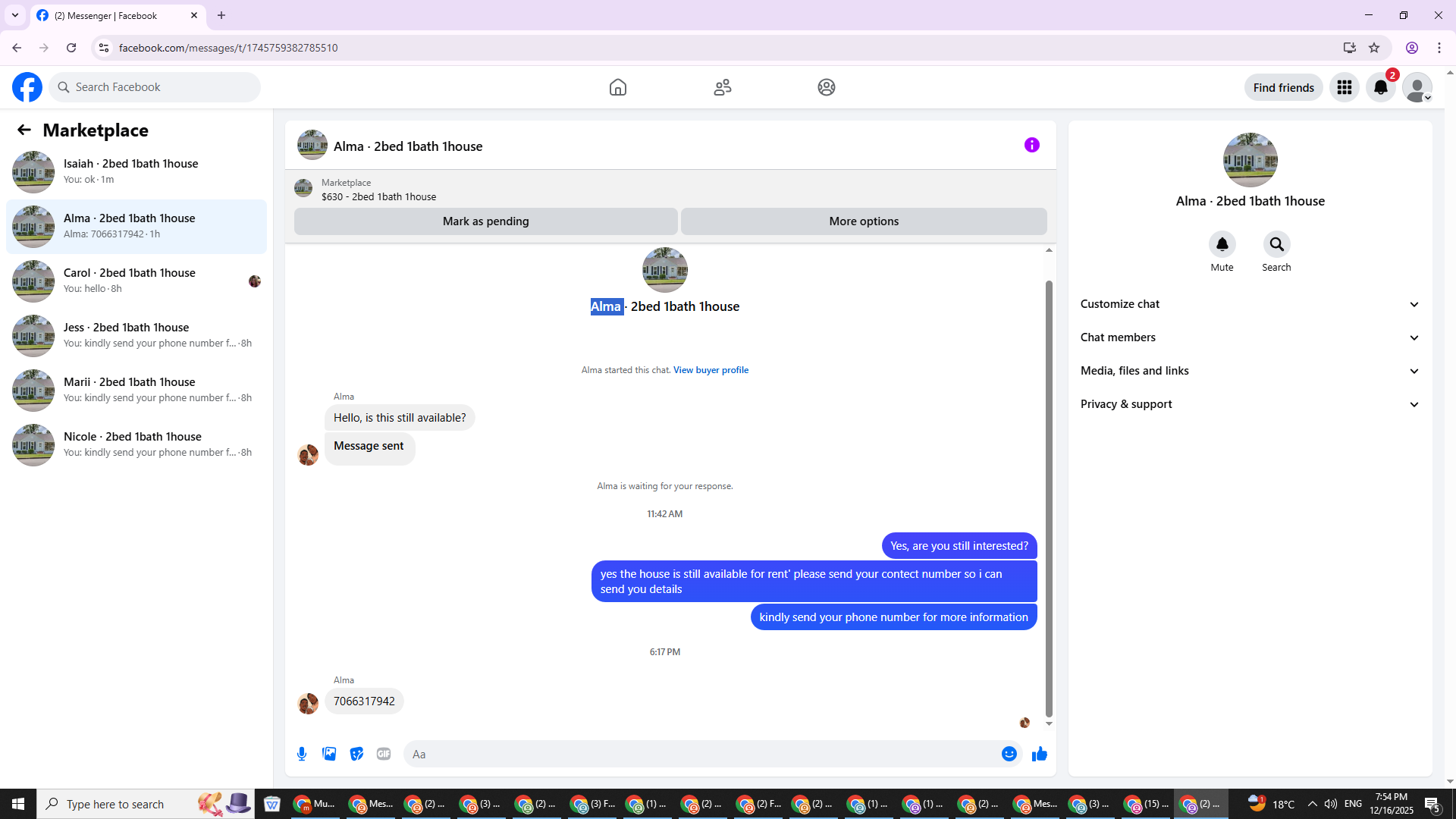Screen dimensions: 1456x819
Task: Open conversation information purple icon
Action: click(x=1032, y=145)
